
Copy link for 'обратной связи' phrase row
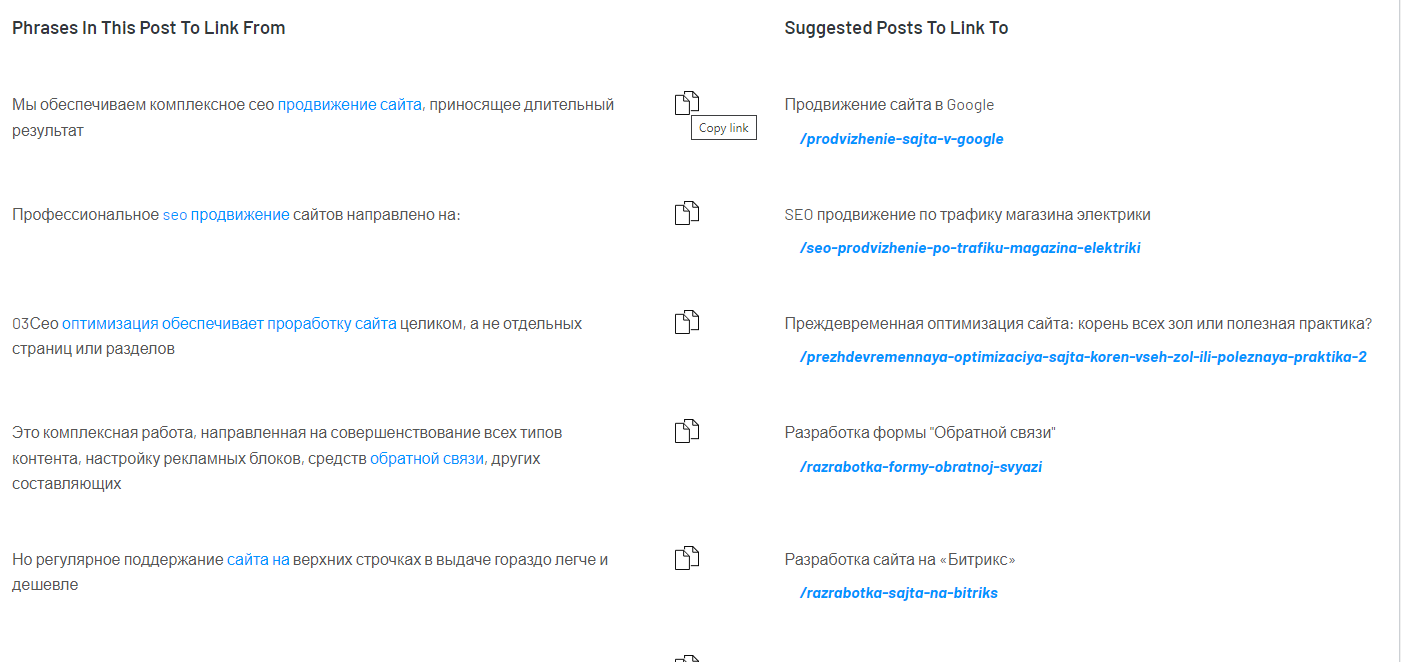[x=687, y=431]
